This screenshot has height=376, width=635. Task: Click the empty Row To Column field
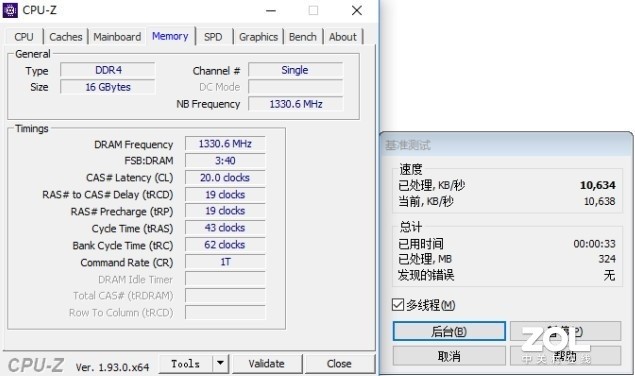[x=225, y=313]
